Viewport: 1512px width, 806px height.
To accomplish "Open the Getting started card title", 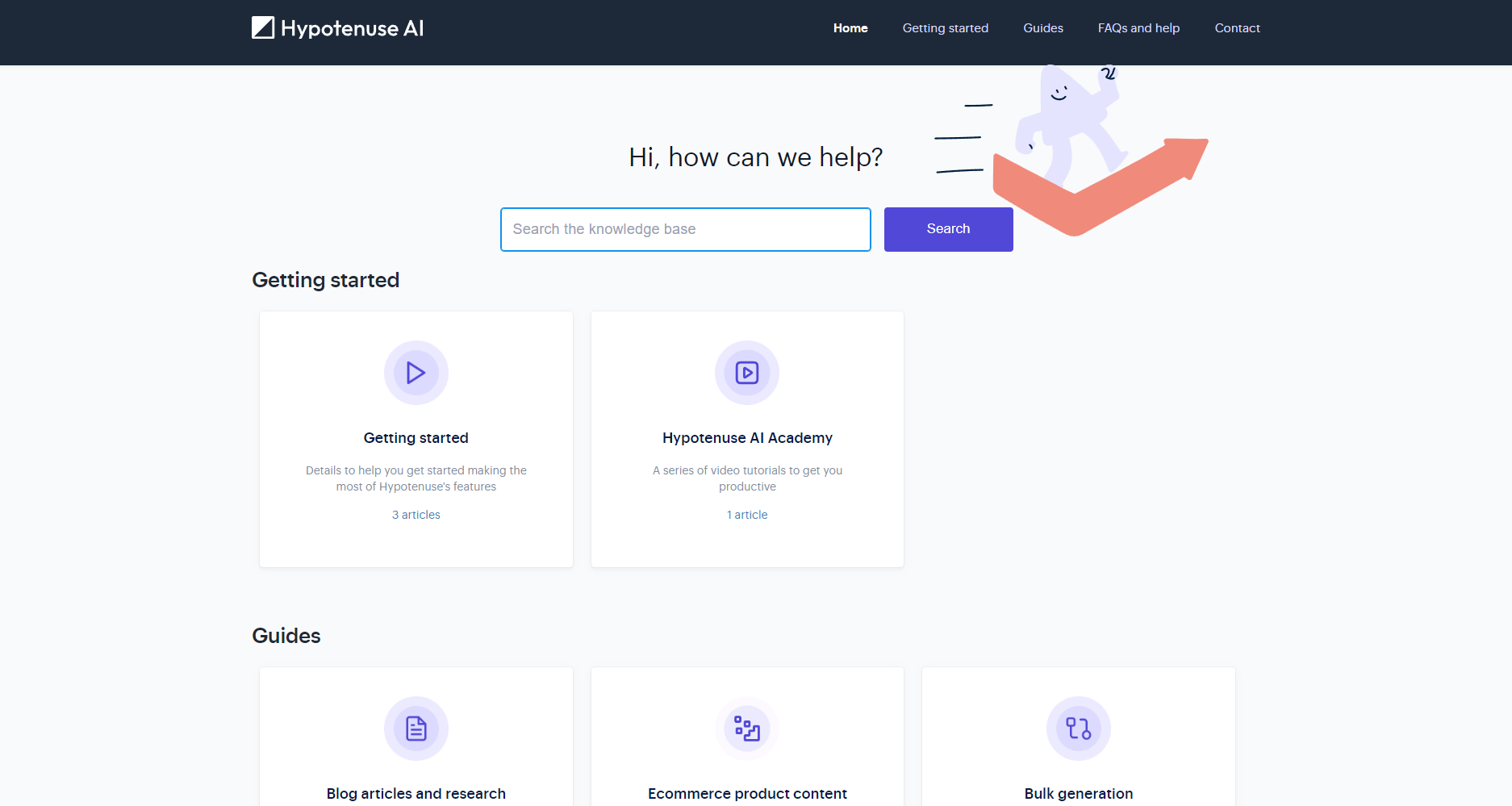I will coord(416,438).
